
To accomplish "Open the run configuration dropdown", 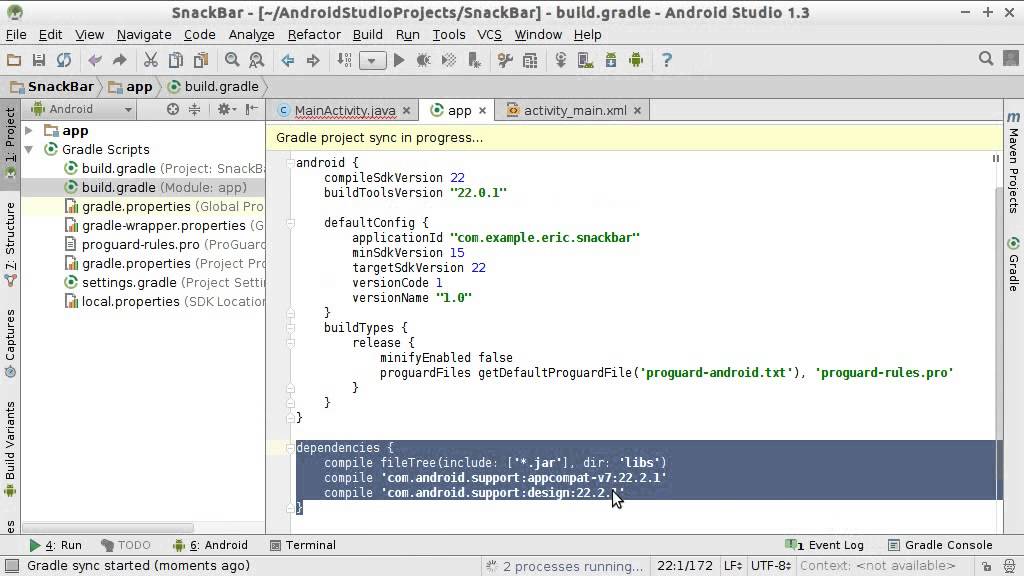I will [x=372, y=61].
